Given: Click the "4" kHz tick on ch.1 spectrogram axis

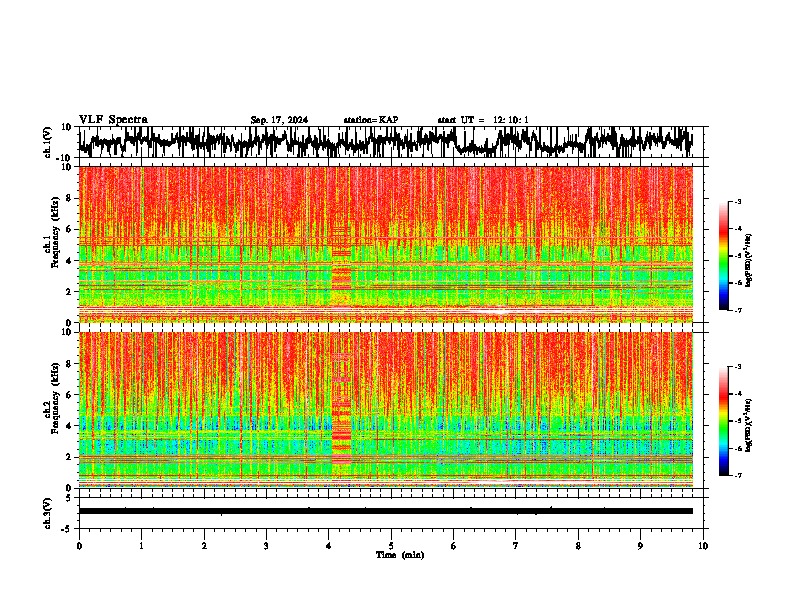Looking at the screenshot, I should tap(70, 261).
